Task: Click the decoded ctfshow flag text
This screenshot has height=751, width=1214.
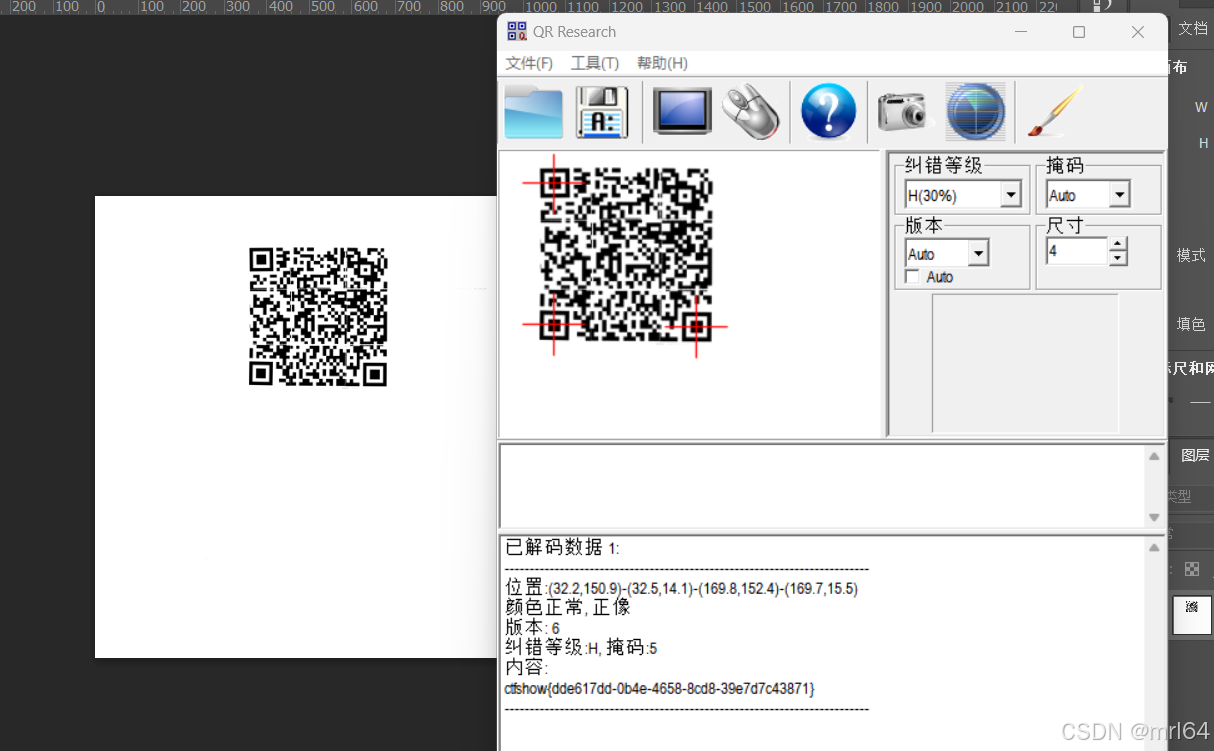Action: tap(659, 689)
